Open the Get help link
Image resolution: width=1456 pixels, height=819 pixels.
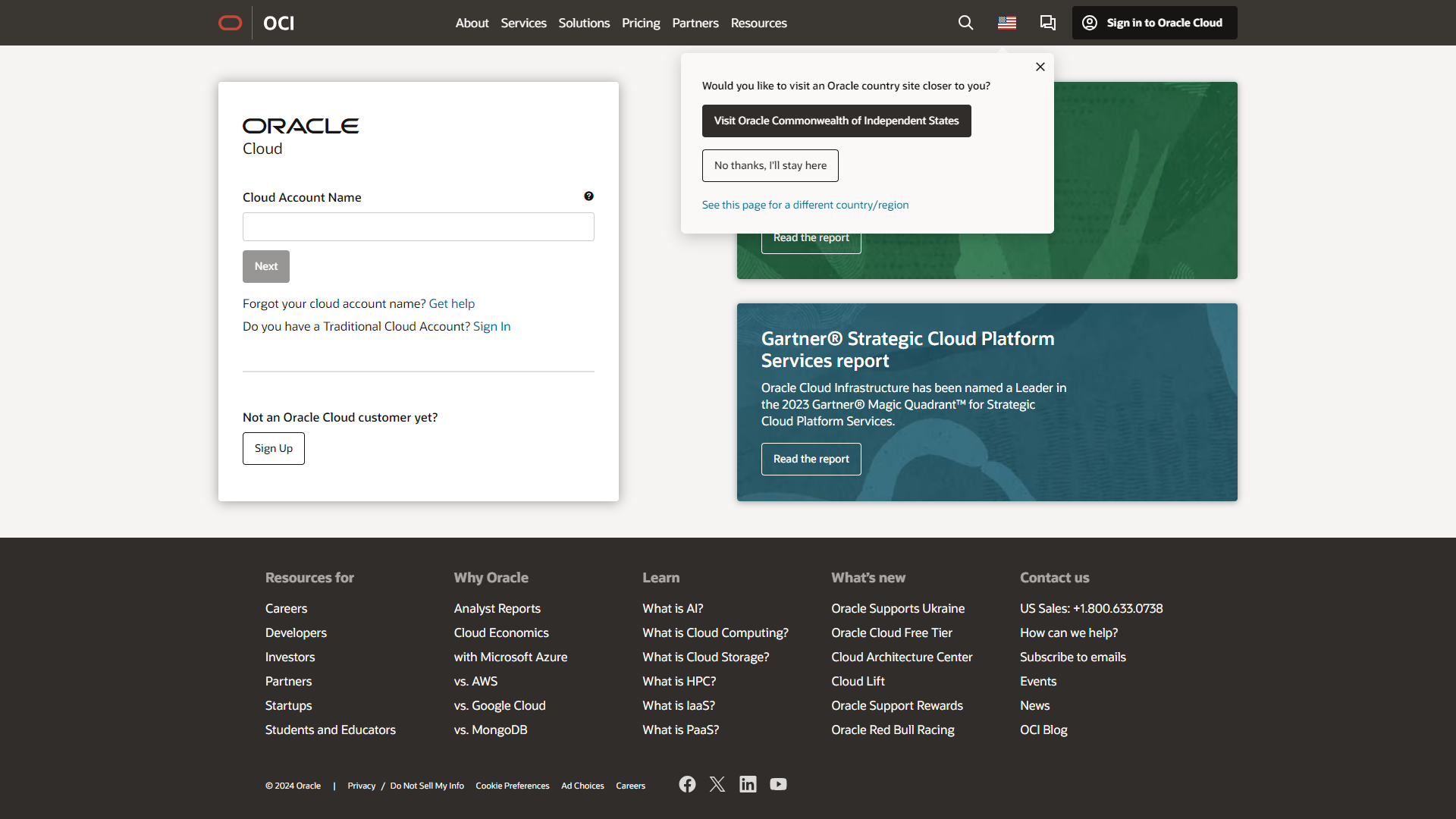[x=451, y=303]
